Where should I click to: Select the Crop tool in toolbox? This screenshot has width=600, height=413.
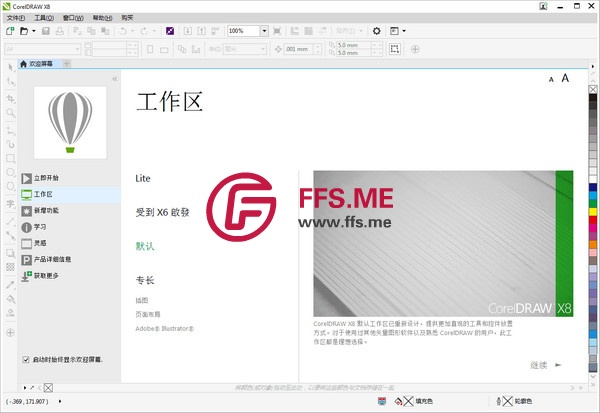coord(10,99)
